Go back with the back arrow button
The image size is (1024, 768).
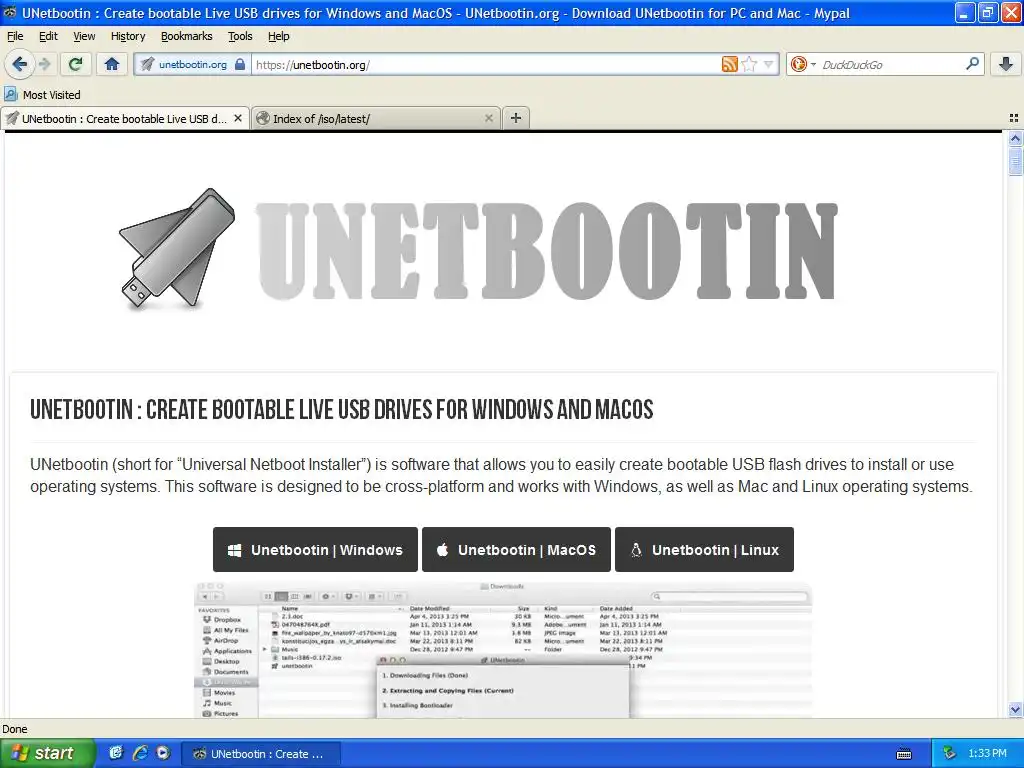tap(20, 64)
